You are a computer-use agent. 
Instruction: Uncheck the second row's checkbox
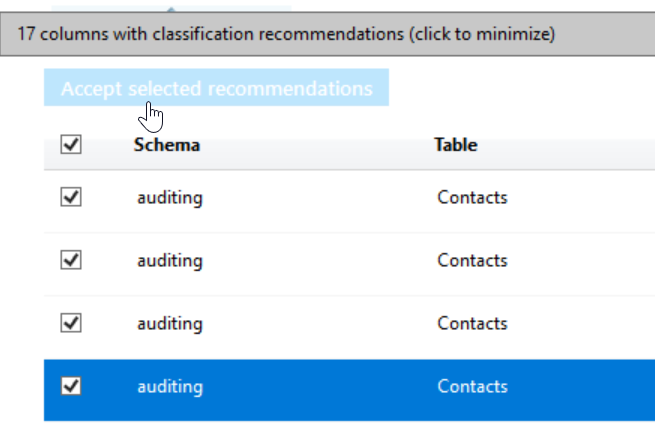tap(71, 260)
